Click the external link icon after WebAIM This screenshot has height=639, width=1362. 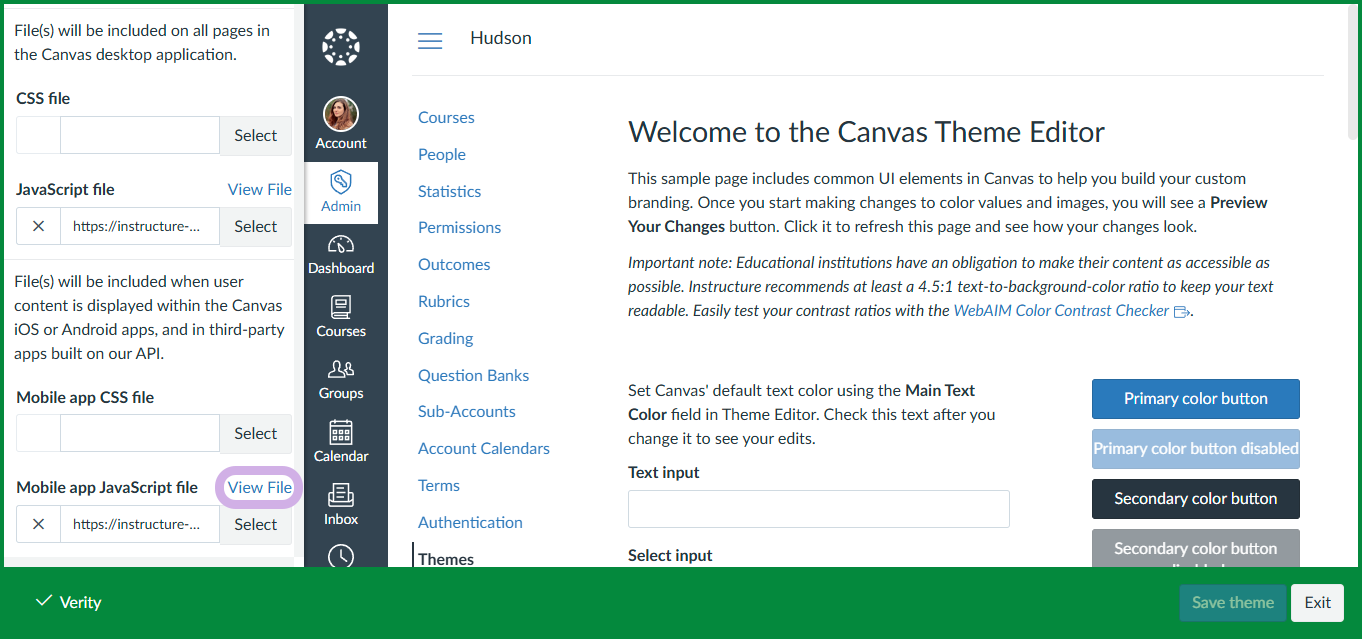pyautogui.click(x=1181, y=311)
